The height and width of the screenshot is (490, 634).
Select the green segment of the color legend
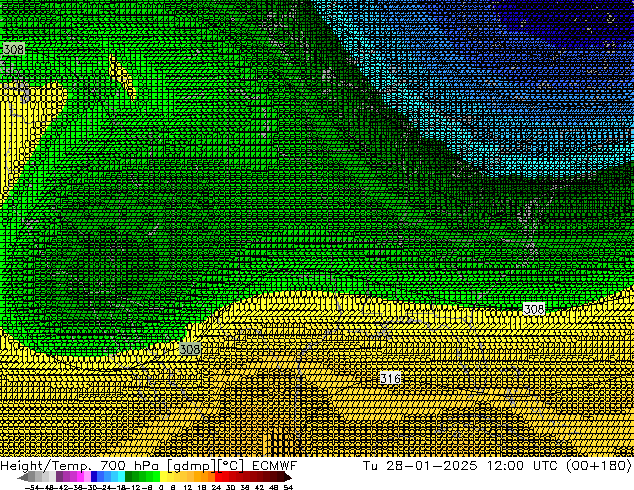click(140, 478)
